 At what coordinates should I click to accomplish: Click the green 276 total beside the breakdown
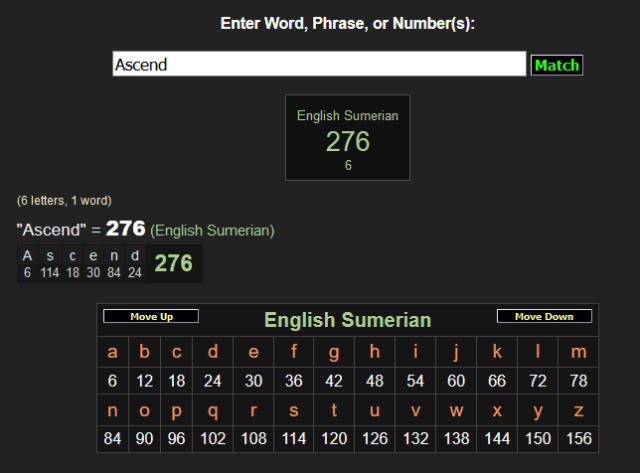[x=173, y=263]
